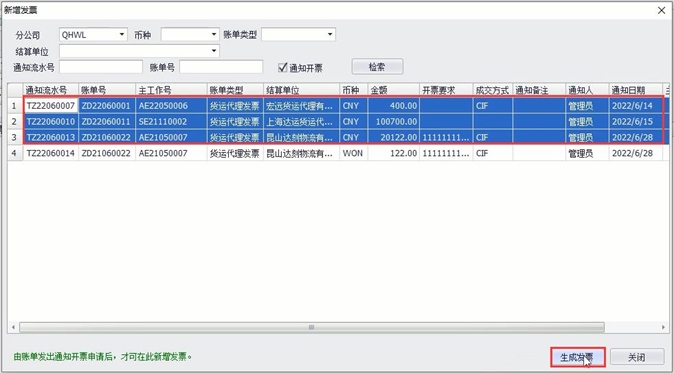Viewport: 674px width, 373px height.
Task: Focus the 账单号 input field
Action: coord(221,67)
